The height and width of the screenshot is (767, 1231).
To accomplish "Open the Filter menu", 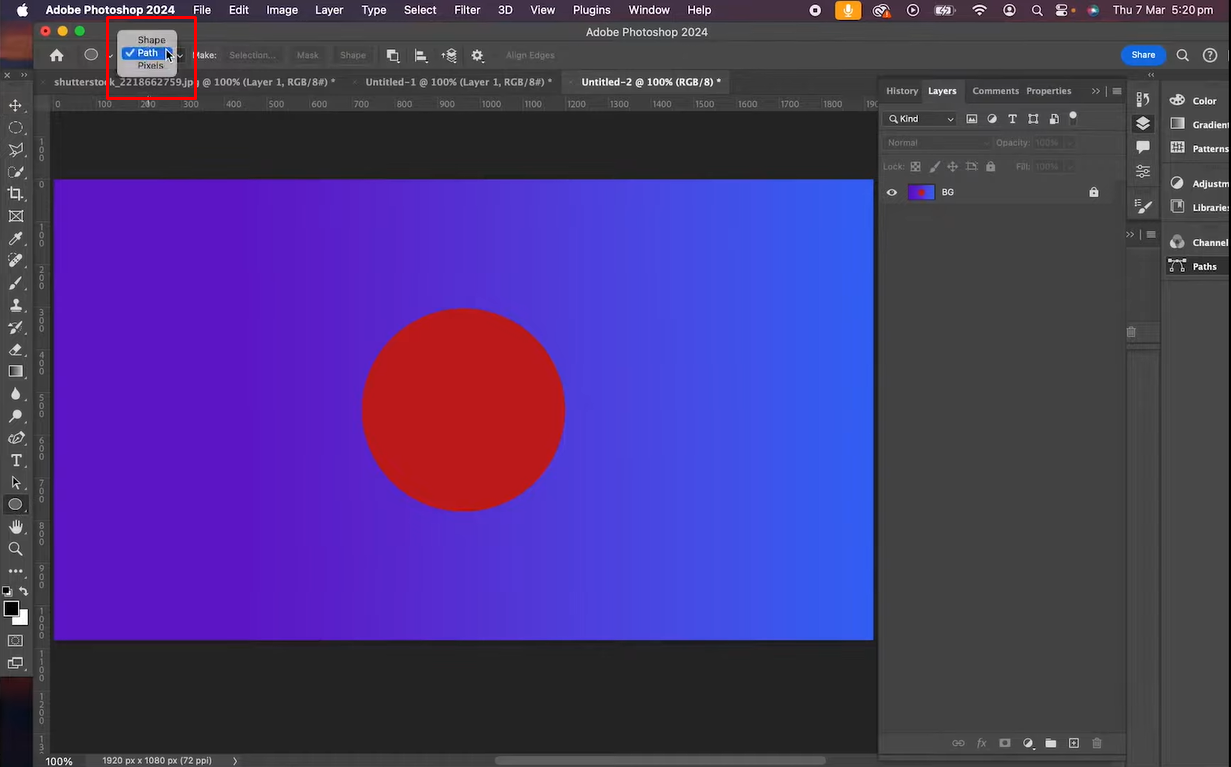I will click(466, 10).
